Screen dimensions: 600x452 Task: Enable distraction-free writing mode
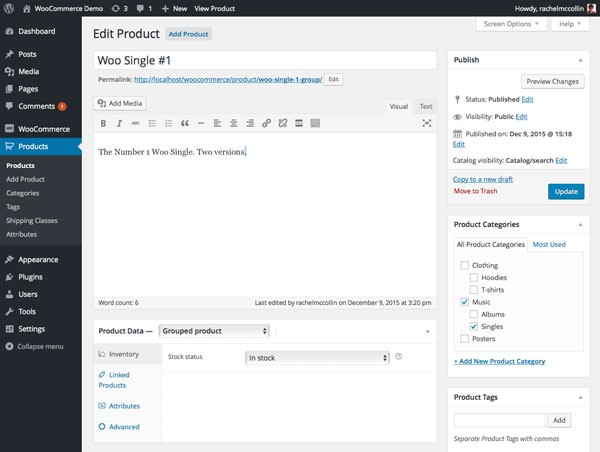427,123
